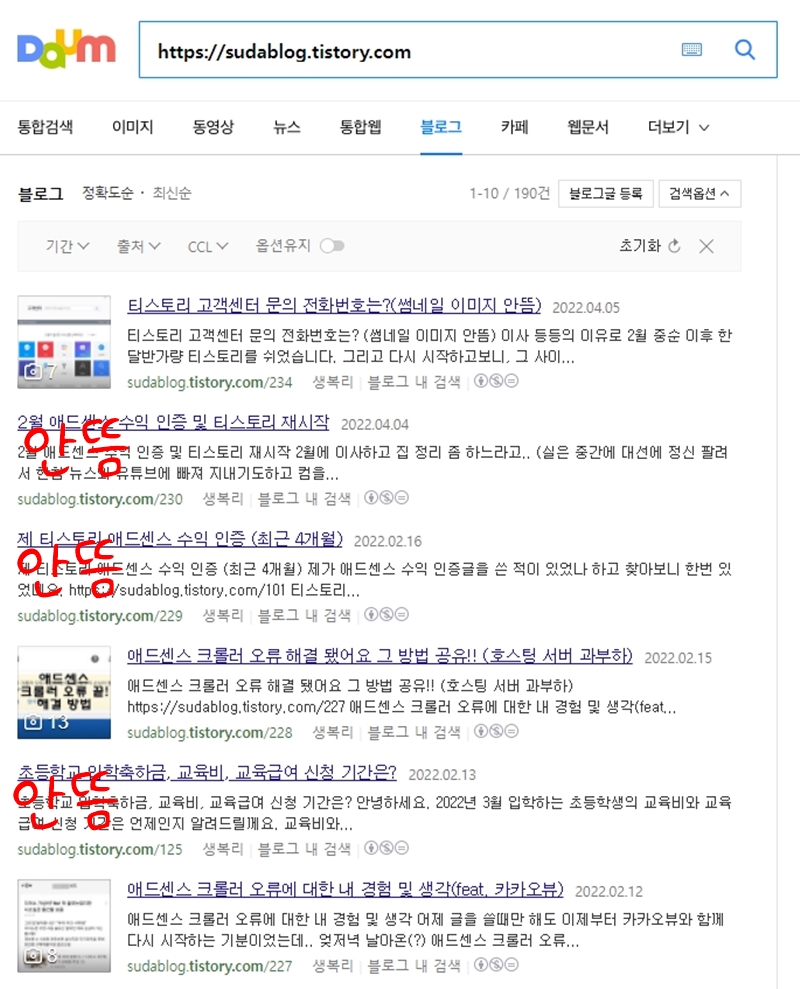Click the 1-10 / 190건 result count
Viewport: 800px width, 989px height.
click(x=510, y=193)
